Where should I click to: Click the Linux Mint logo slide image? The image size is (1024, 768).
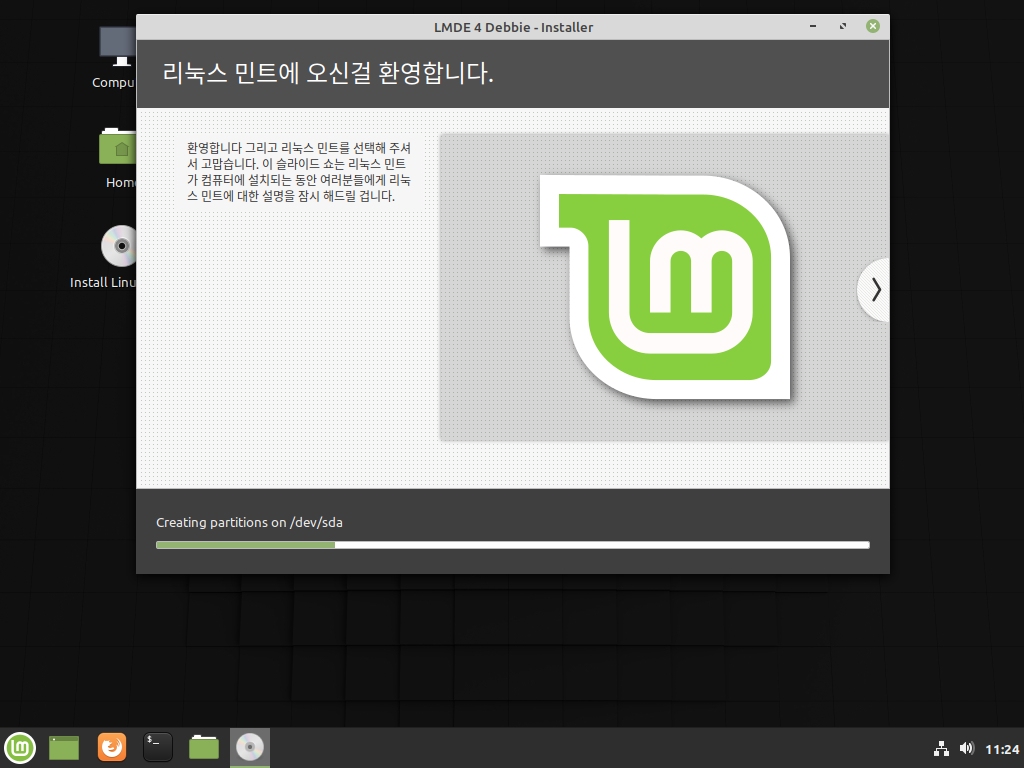[x=664, y=287]
